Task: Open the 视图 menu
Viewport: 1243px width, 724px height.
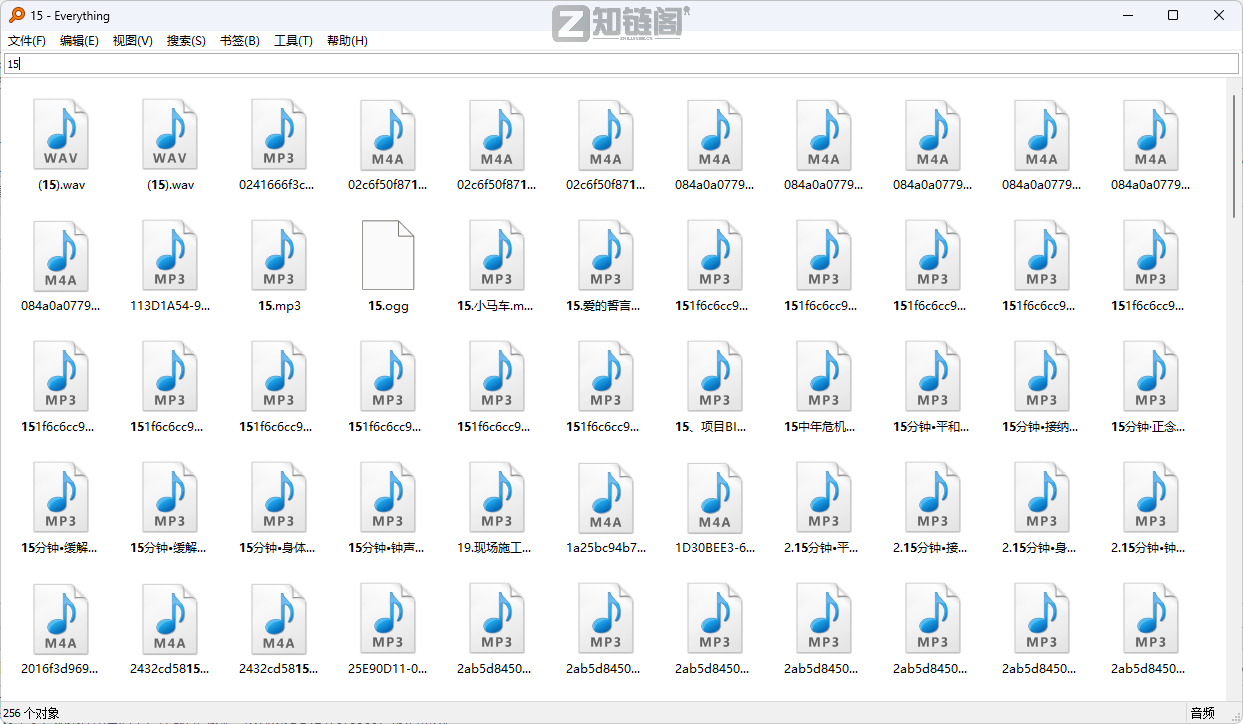Action: coord(132,40)
